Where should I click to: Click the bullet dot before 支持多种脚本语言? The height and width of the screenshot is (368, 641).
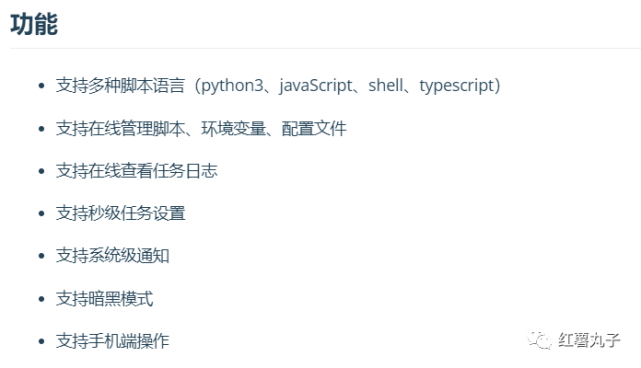coord(41,86)
